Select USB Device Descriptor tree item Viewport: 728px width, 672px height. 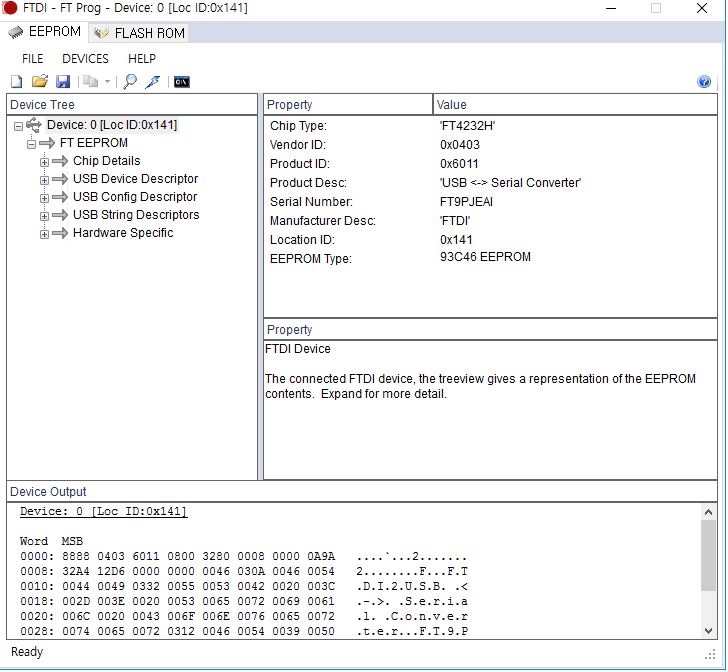coord(135,179)
